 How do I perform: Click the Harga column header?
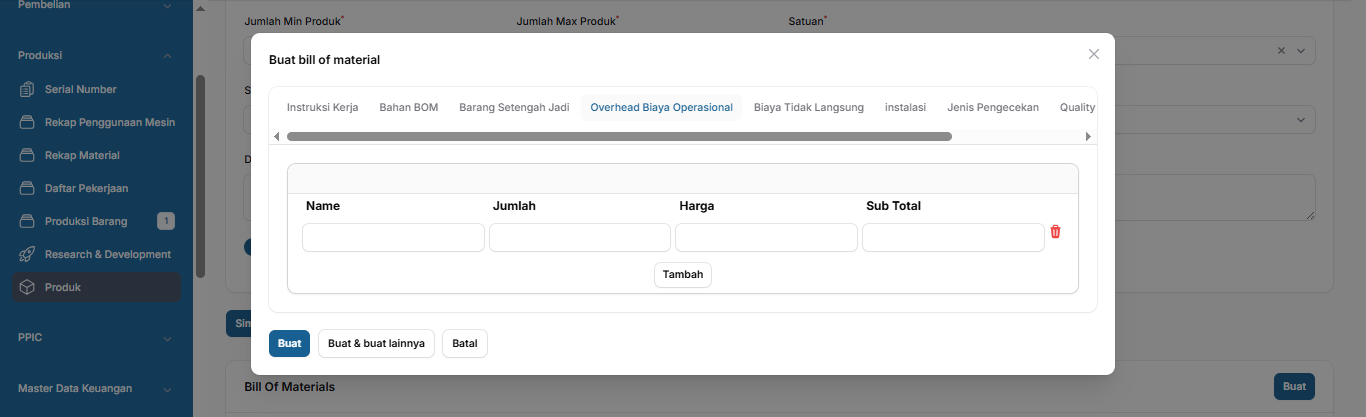[x=696, y=206]
